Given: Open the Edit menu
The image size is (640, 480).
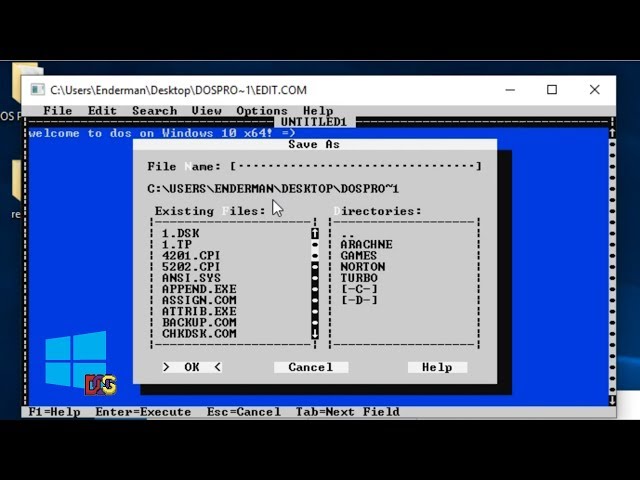Looking at the screenshot, I should tap(102, 111).
